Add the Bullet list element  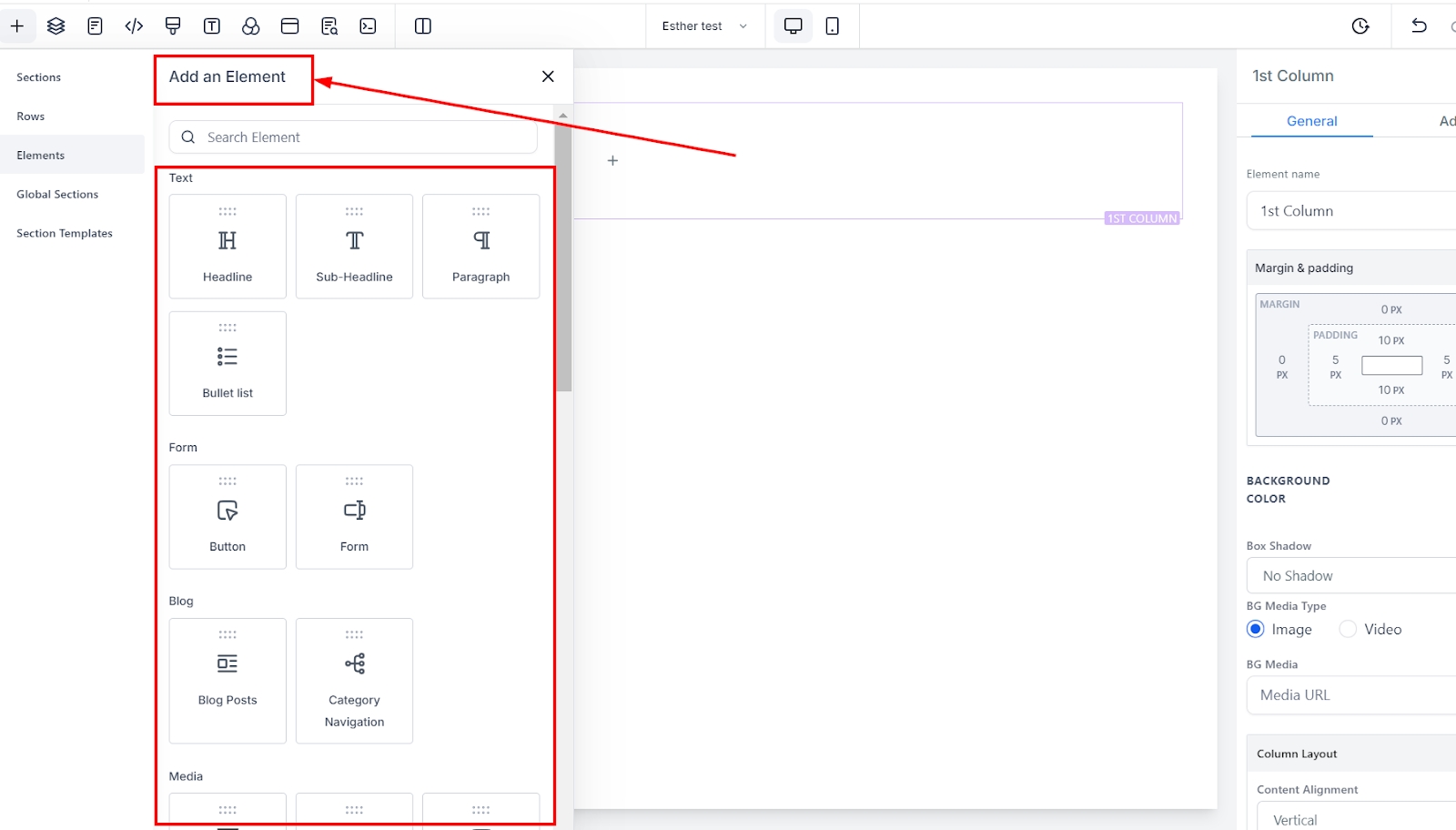pyautogui.click(x=227, y=364)
